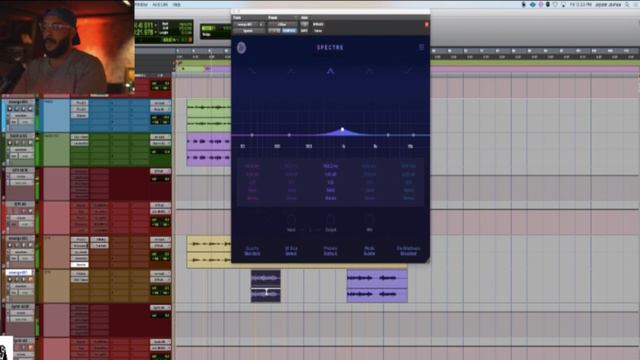Screen dimensions: 640x360
Task: Toggle the De-Emphasis Disabled option
Action: tap(408, 251)
